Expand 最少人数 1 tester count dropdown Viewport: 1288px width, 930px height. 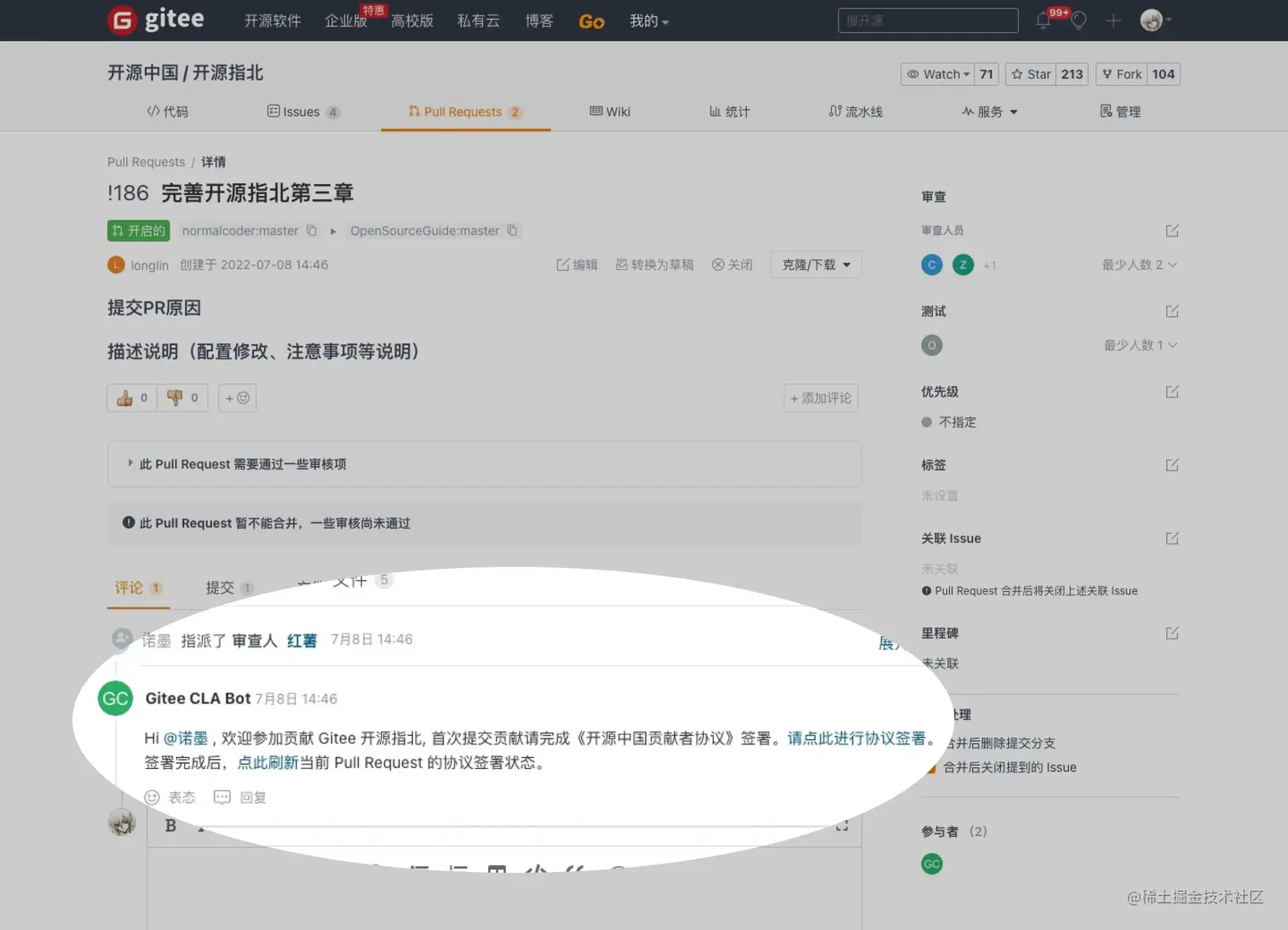(1141, 345)
